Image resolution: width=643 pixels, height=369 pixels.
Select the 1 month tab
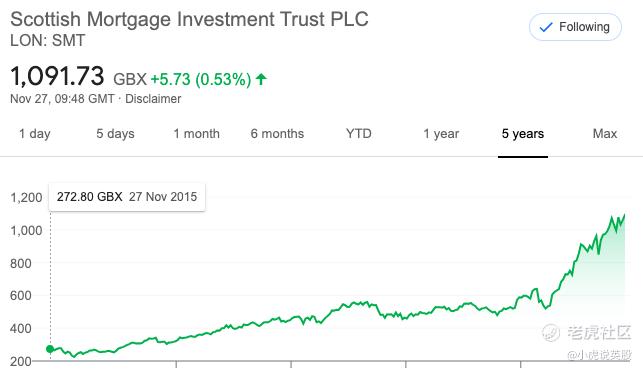(196, 134)
